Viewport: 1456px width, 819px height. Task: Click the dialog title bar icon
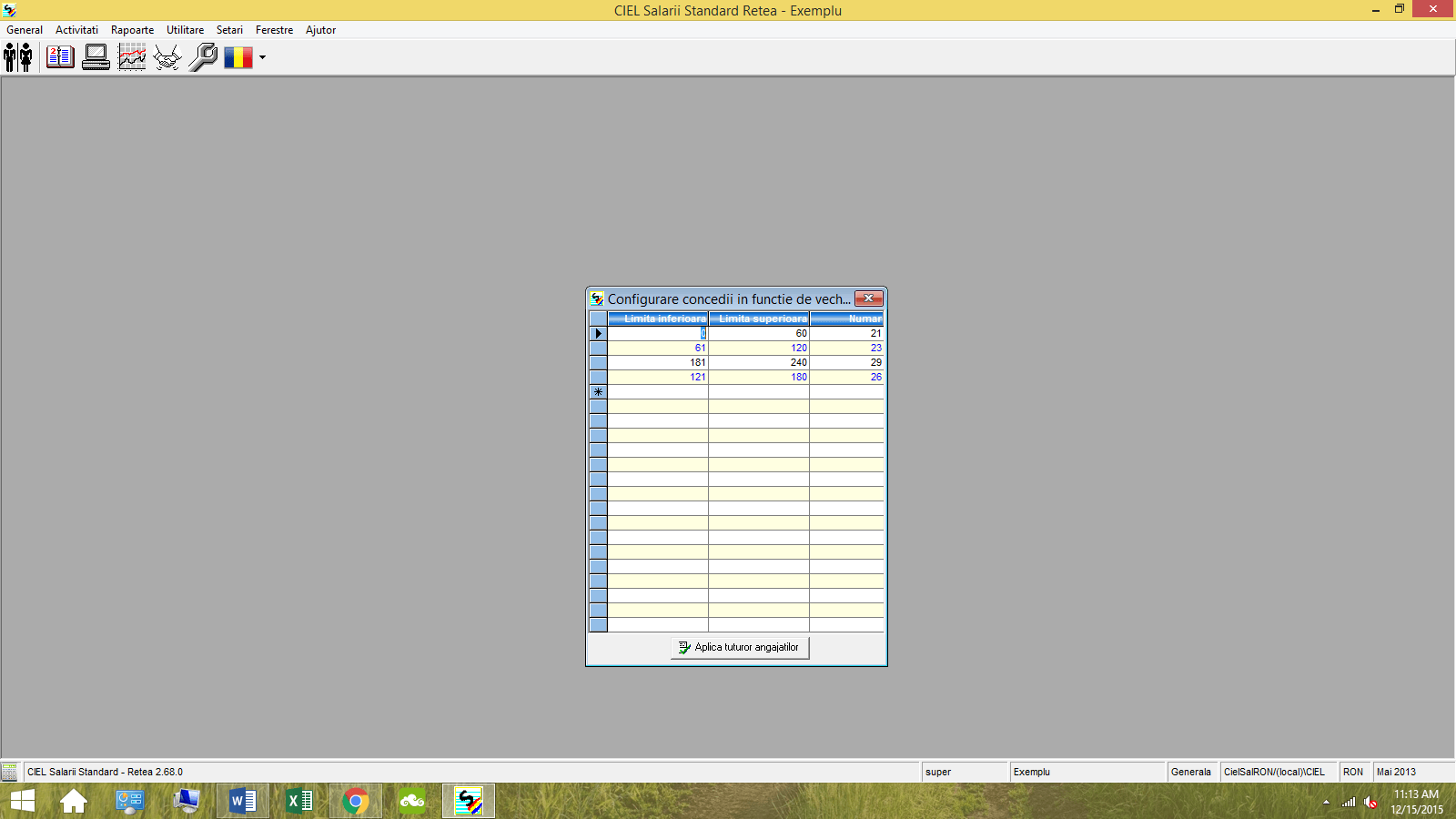[x=597, y=298]
